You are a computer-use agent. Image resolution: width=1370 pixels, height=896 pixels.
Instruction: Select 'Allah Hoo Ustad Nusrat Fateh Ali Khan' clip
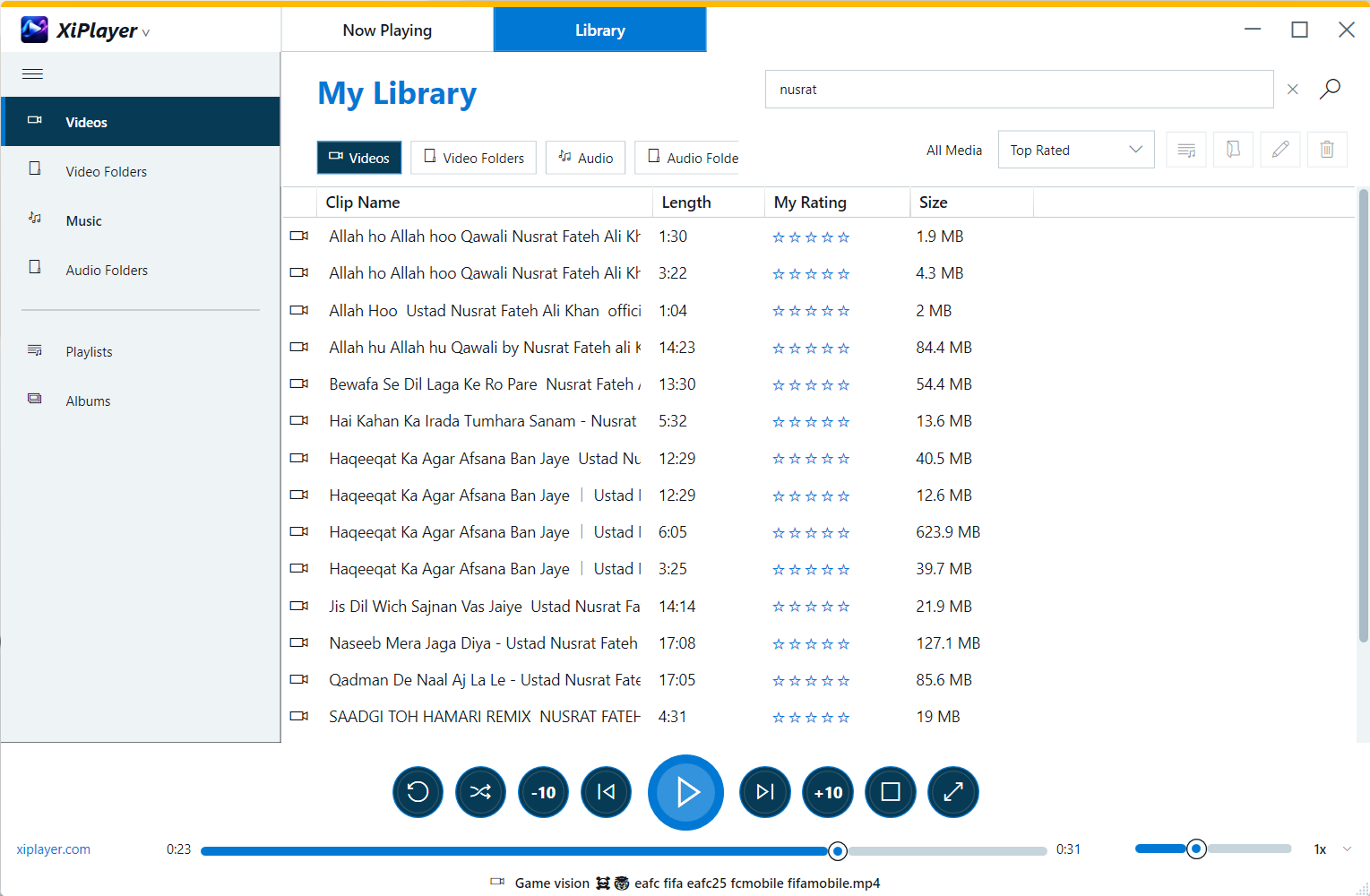485,311
